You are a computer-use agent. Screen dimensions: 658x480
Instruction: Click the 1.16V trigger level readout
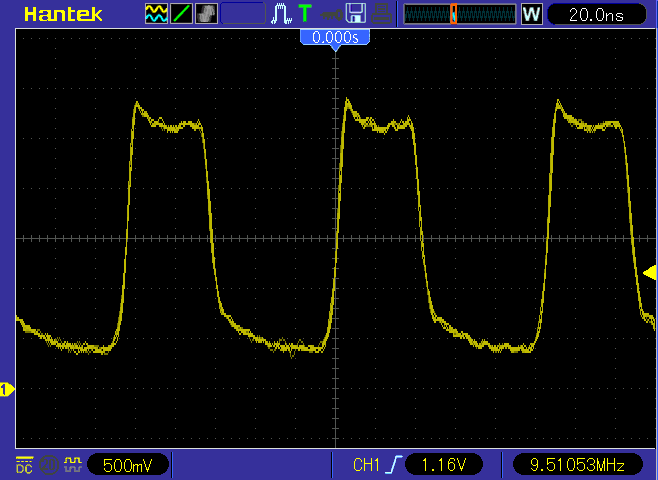point(444,465)
